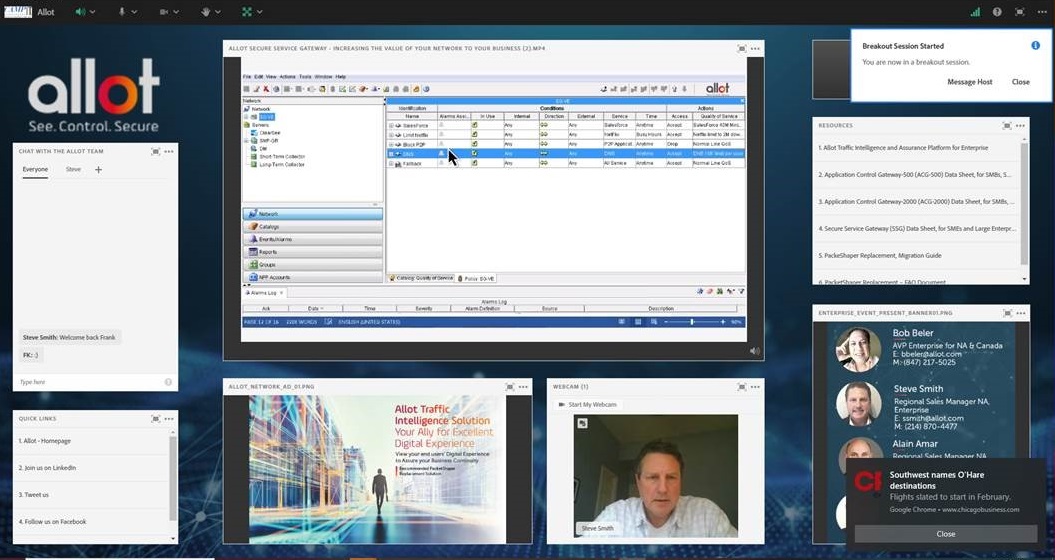Click the info icon on breakout notification
Image resolution: width=1055 pixels, height=560 pixels.
1035,46
